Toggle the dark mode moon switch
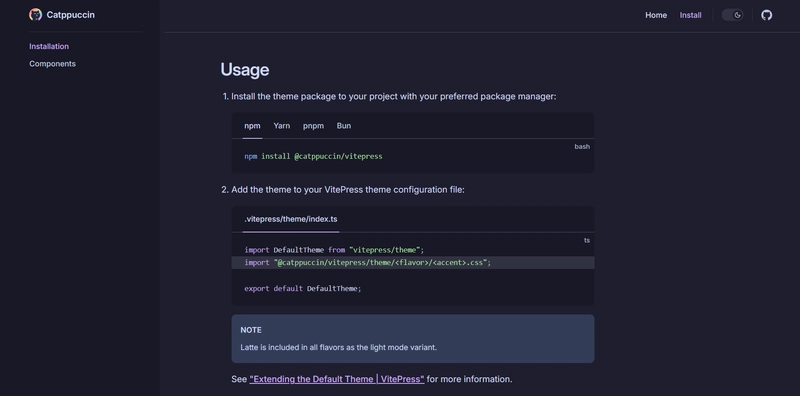 732,15
